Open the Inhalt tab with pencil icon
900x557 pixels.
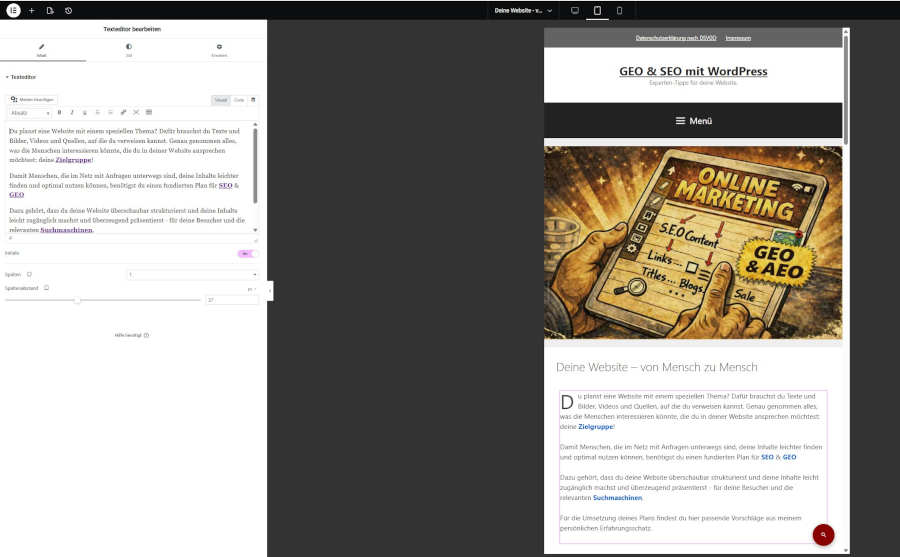pyautogui.click(x=42, y=51)
